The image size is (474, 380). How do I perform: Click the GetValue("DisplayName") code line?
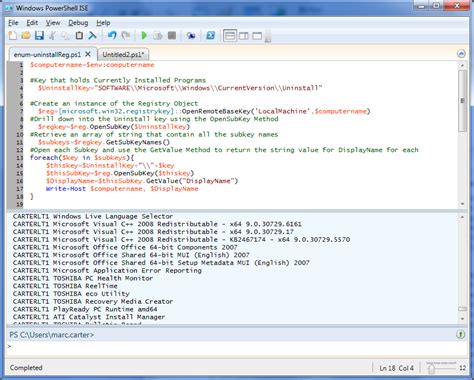(142, 181)
